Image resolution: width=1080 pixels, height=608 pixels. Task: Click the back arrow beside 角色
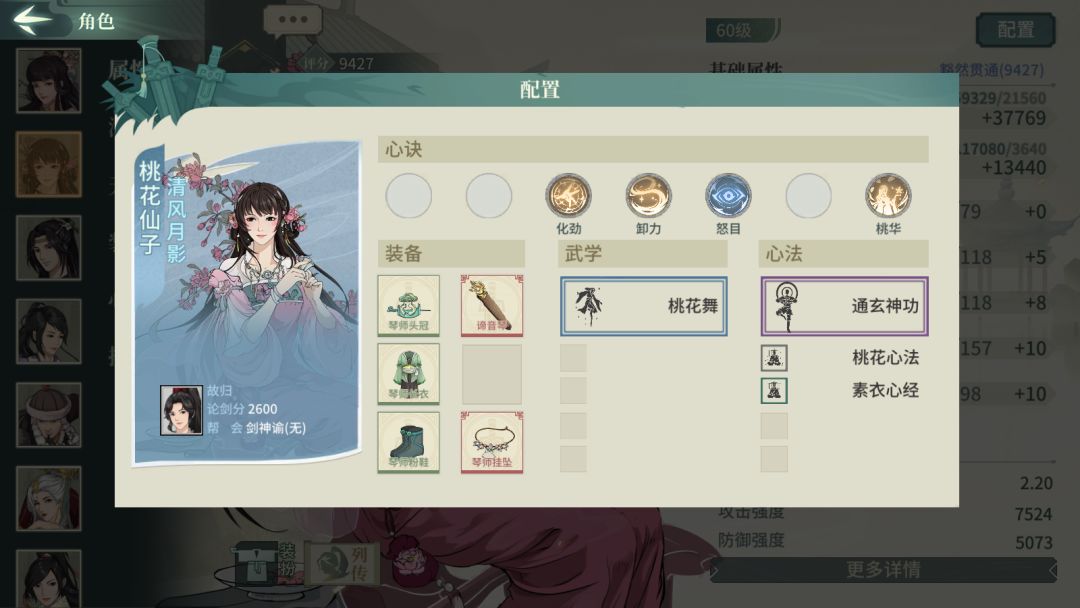(31, 19)
